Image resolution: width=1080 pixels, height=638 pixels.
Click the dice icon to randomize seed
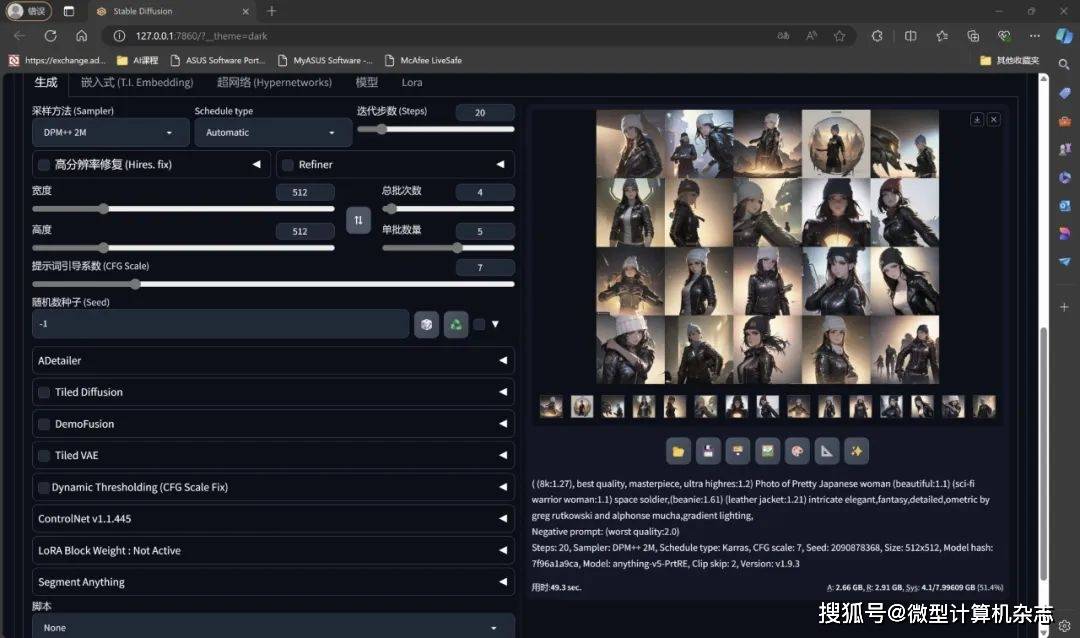pos(426,324)
